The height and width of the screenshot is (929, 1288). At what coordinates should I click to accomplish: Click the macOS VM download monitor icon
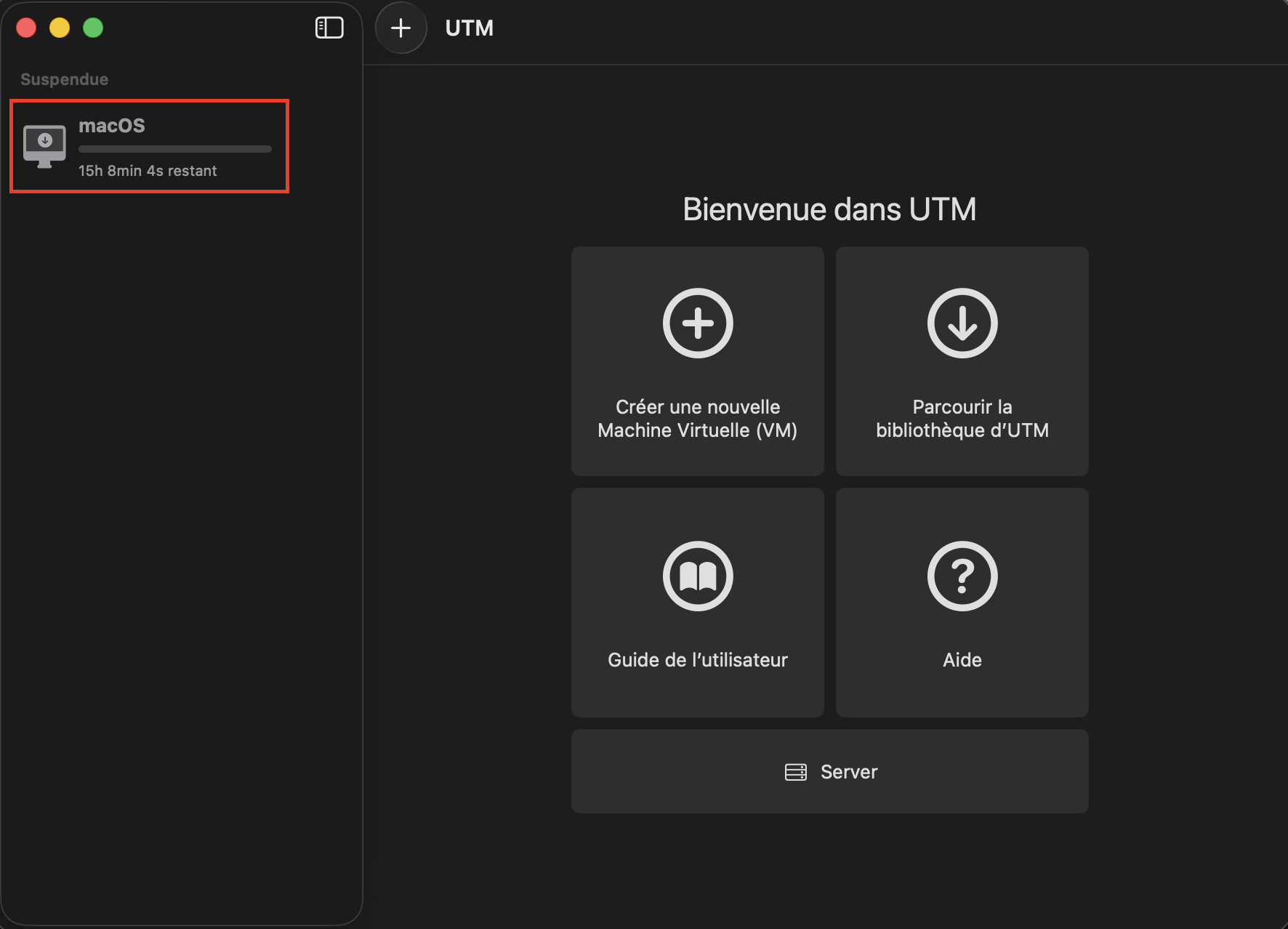[x=45, y=146]
